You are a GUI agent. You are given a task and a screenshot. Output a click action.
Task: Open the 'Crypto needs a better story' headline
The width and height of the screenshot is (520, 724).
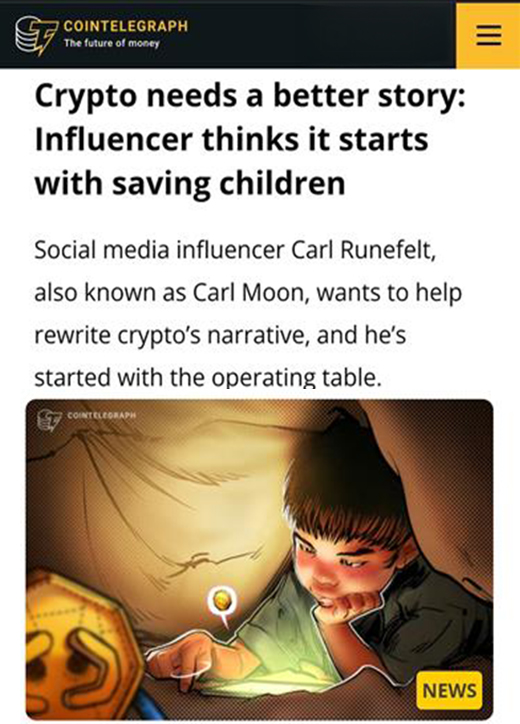coord(250,139)
